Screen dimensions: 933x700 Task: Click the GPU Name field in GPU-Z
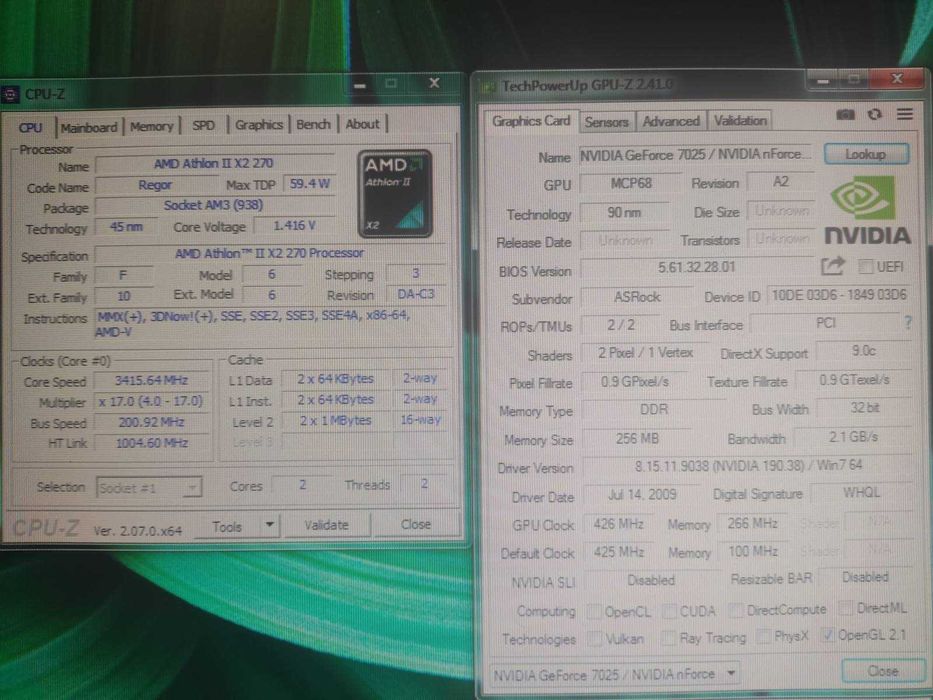pos(695,155)
